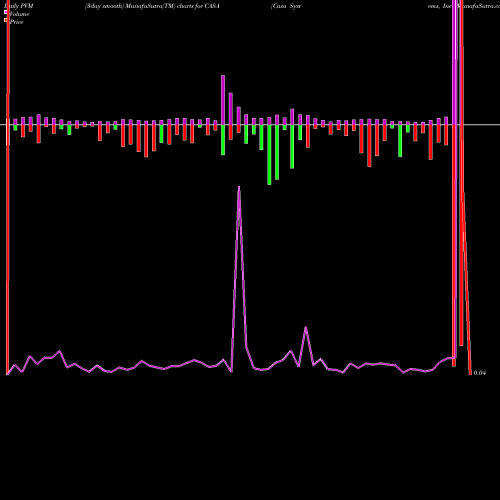Select the 'Volume' legend label
Viewport: 500px width, 500px height.
click(x=19, y=14)
